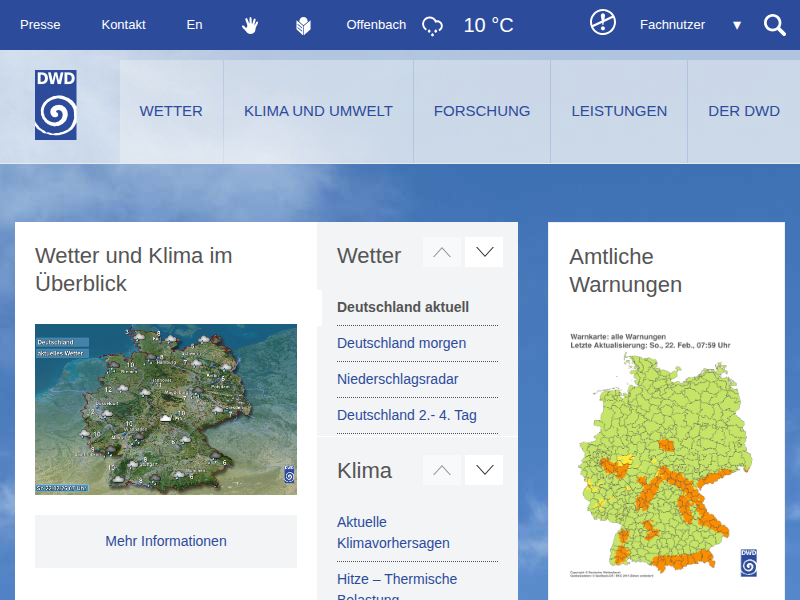Open the Niederschlagsradar link
This screenshot has width=800, height=600.
(x=397, y=379)
